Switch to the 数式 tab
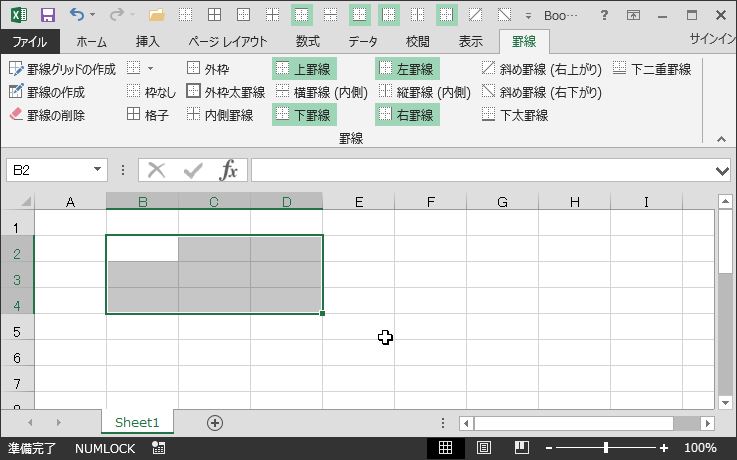The width and height of the screenshot is (737, 460). click(x=308, y=41)
